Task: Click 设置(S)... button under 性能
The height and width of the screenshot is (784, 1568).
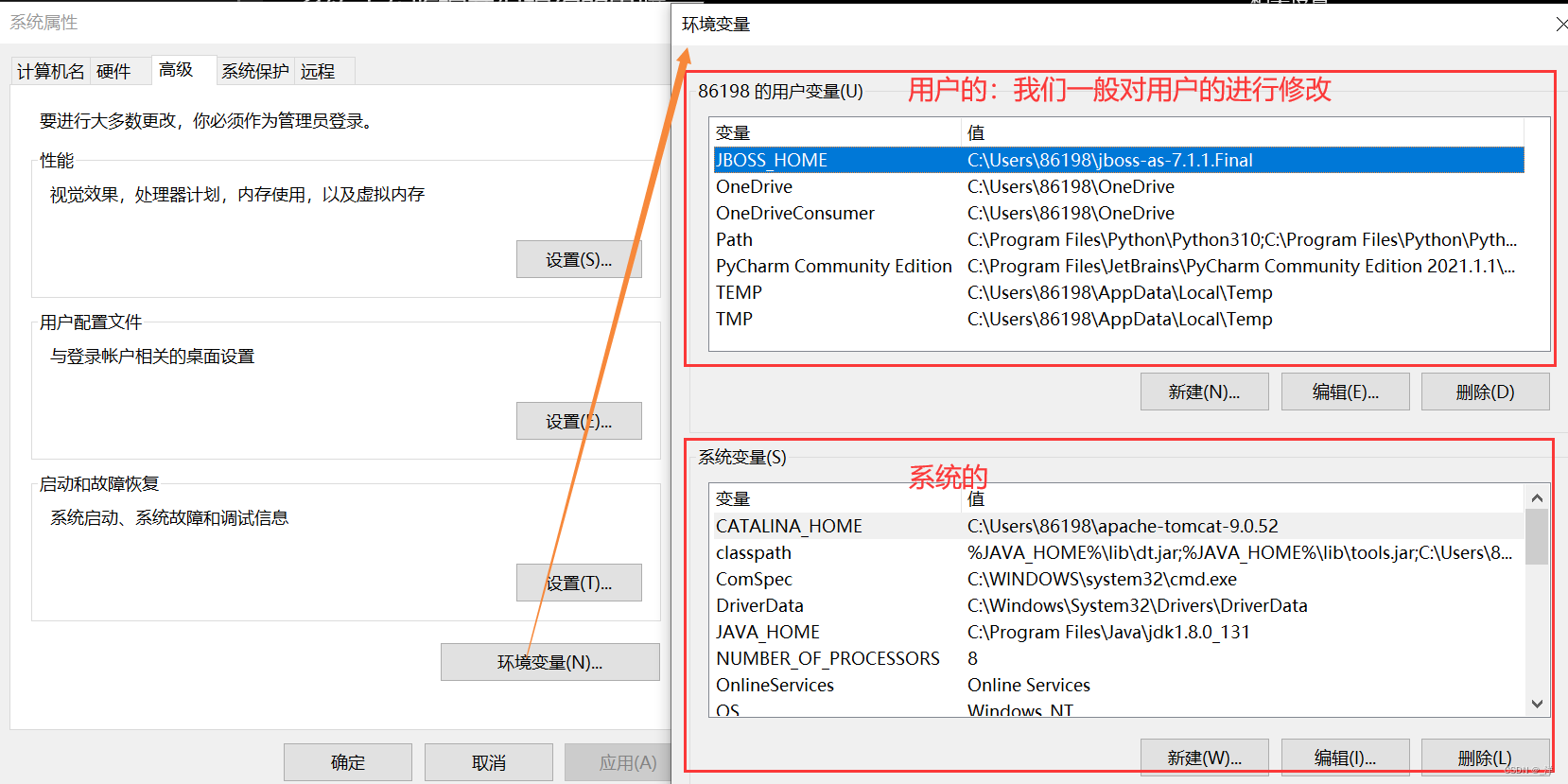Action: 579,259
